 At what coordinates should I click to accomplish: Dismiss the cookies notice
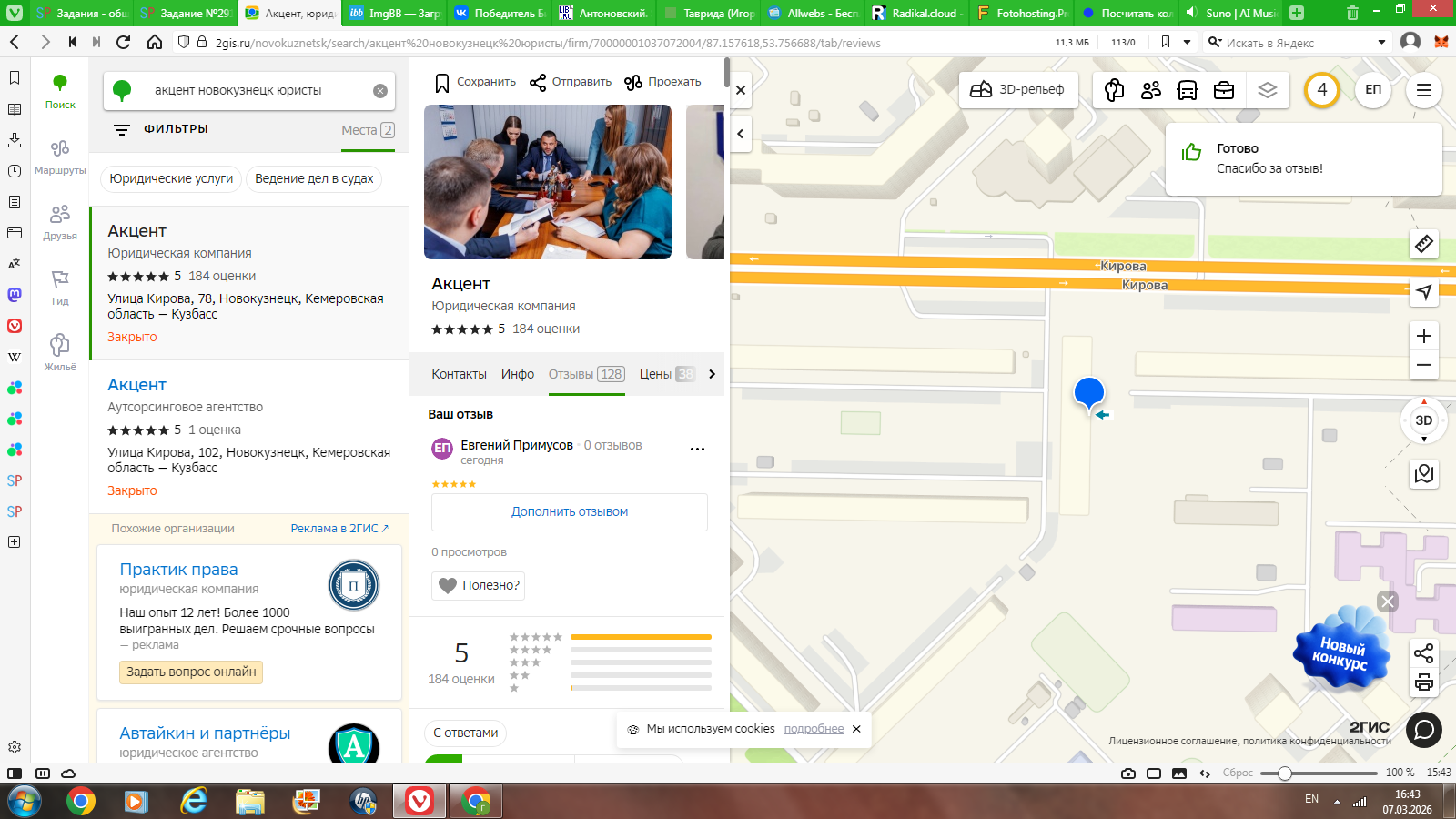(x=856, y=729)
